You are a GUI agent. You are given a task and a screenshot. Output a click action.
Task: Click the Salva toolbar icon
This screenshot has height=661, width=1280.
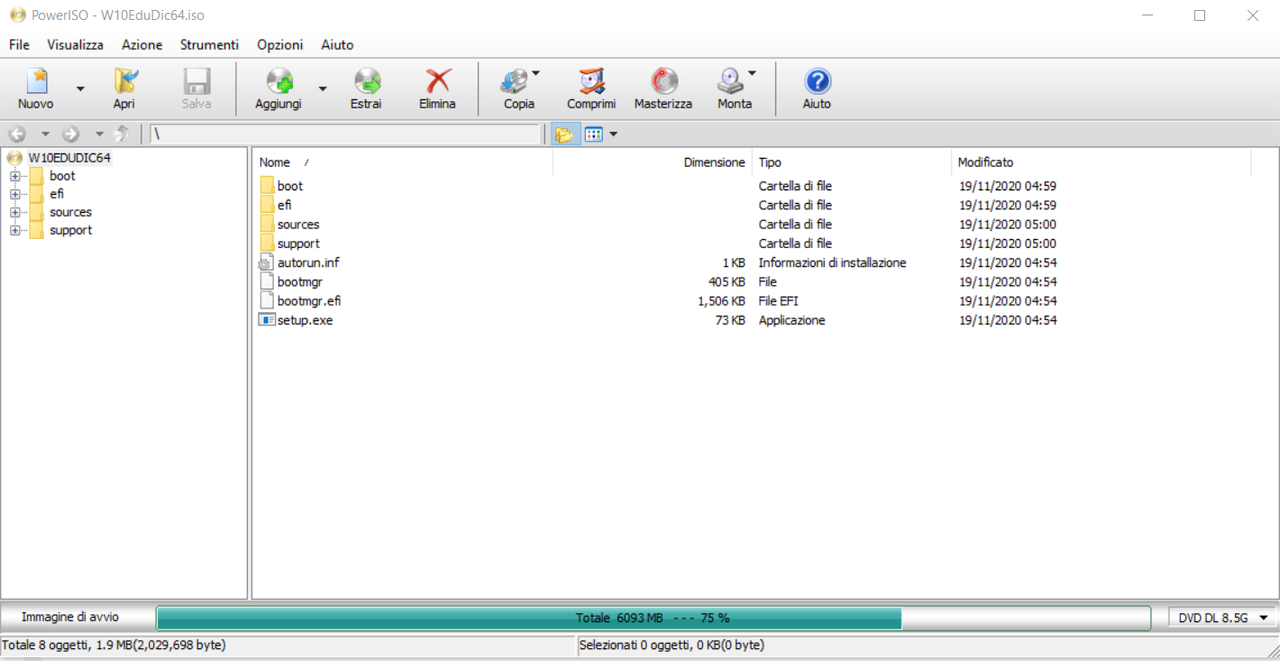pyautogui.click(x=196, y=81)
